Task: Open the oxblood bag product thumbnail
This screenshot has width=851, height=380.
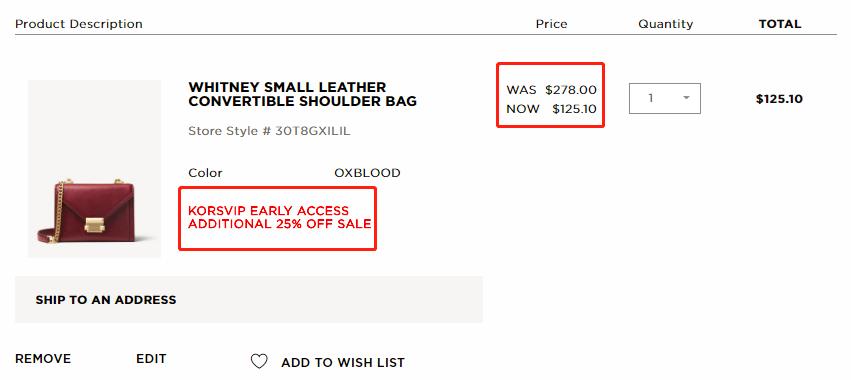Action: (x=94, y=168)
